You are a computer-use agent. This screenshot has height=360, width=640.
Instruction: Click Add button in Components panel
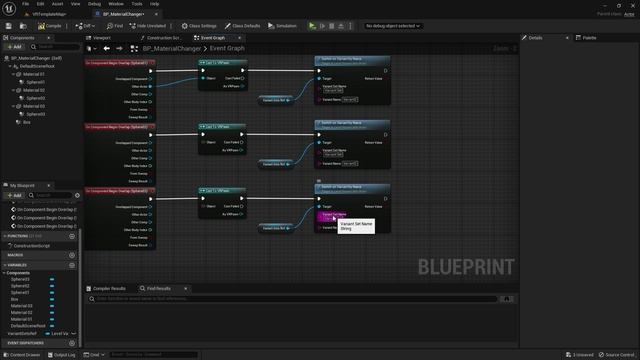click(14, 47)
